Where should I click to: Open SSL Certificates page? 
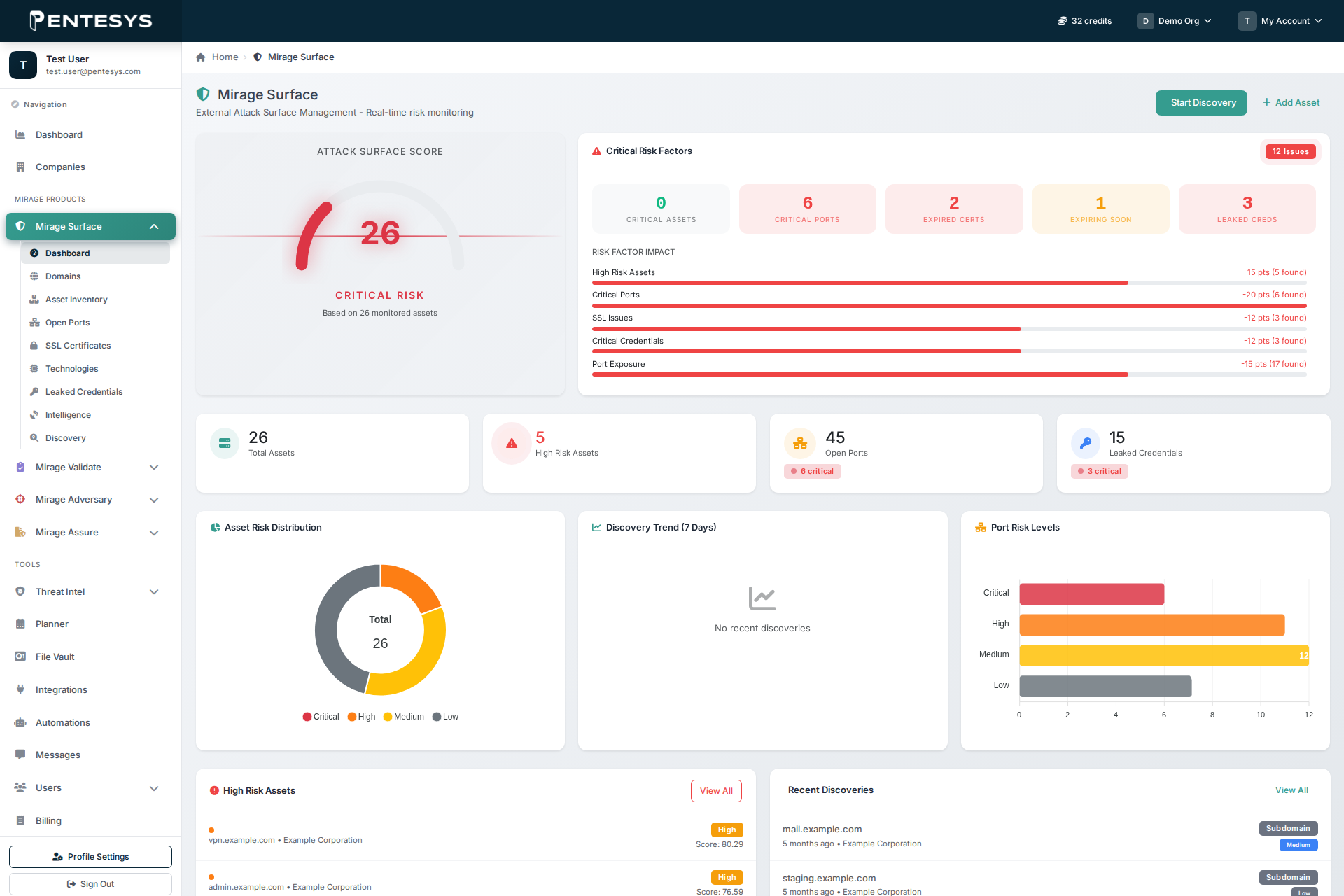pyautogui.click(x=95, y=346)
